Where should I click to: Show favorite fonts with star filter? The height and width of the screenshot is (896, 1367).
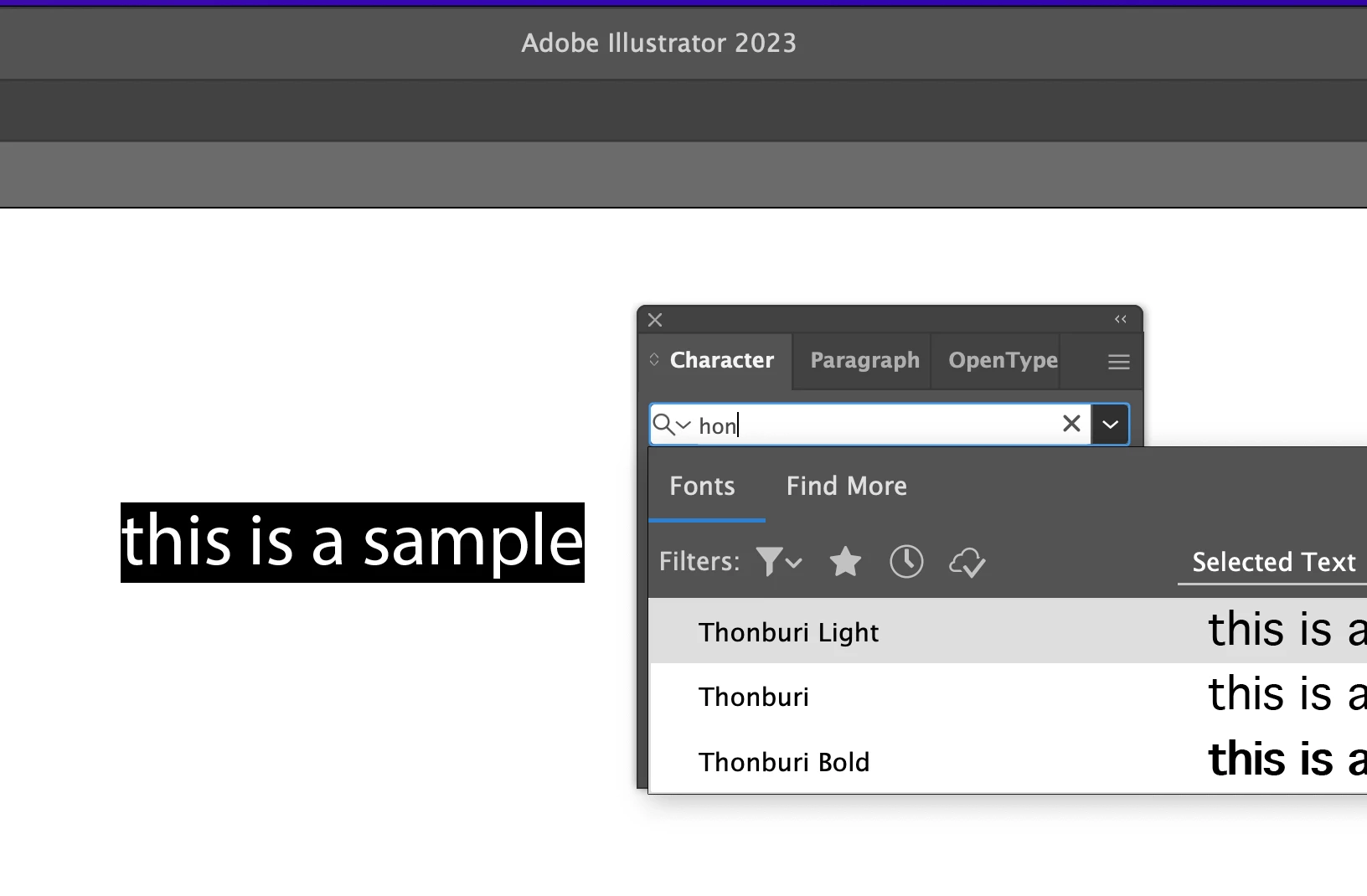845,562
